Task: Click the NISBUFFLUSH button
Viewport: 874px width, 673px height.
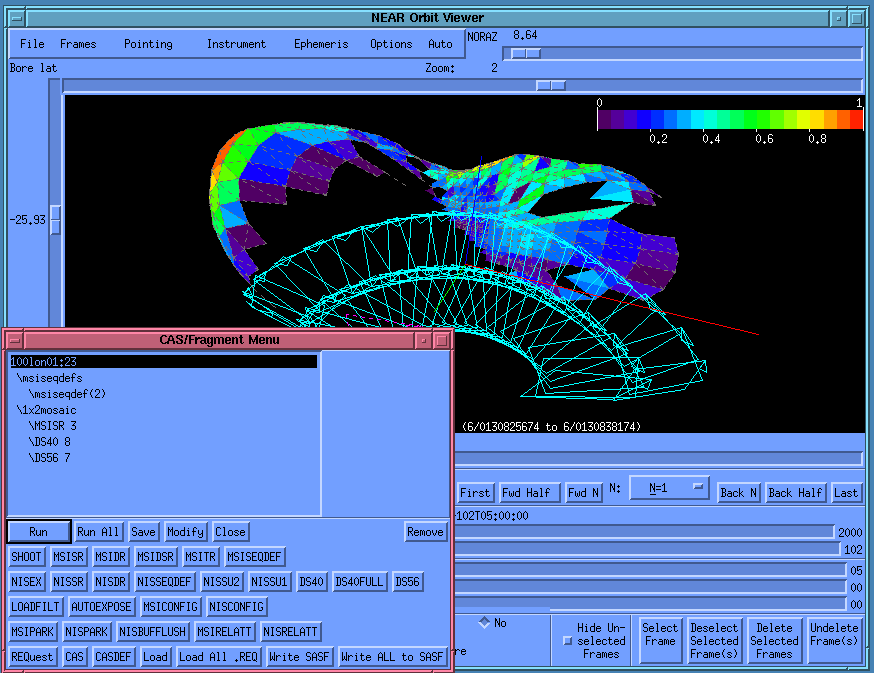Action: tap(153, 632)
